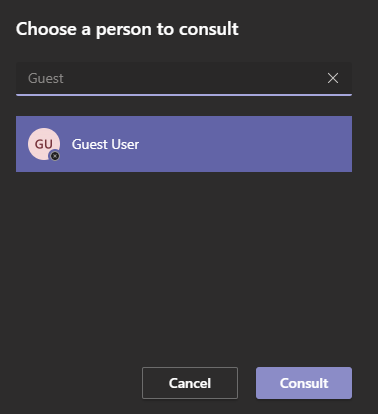This screenshot has height=414, width=378.
Task: Place the cursor after the word Guest
Action: 65,79
